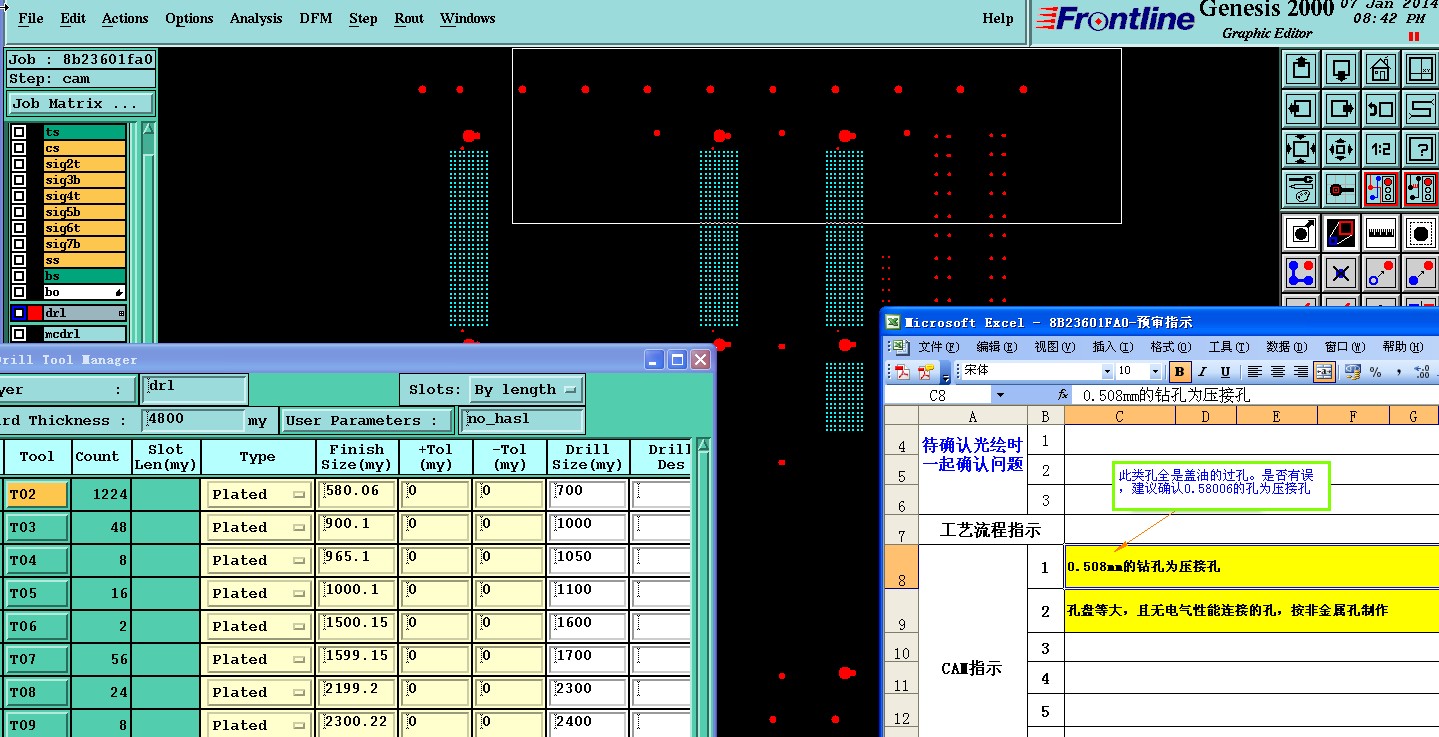This screenshot has width=1439, height=737.
Task: Click the Board Thickness 4800 field
Action: point(194,420)
